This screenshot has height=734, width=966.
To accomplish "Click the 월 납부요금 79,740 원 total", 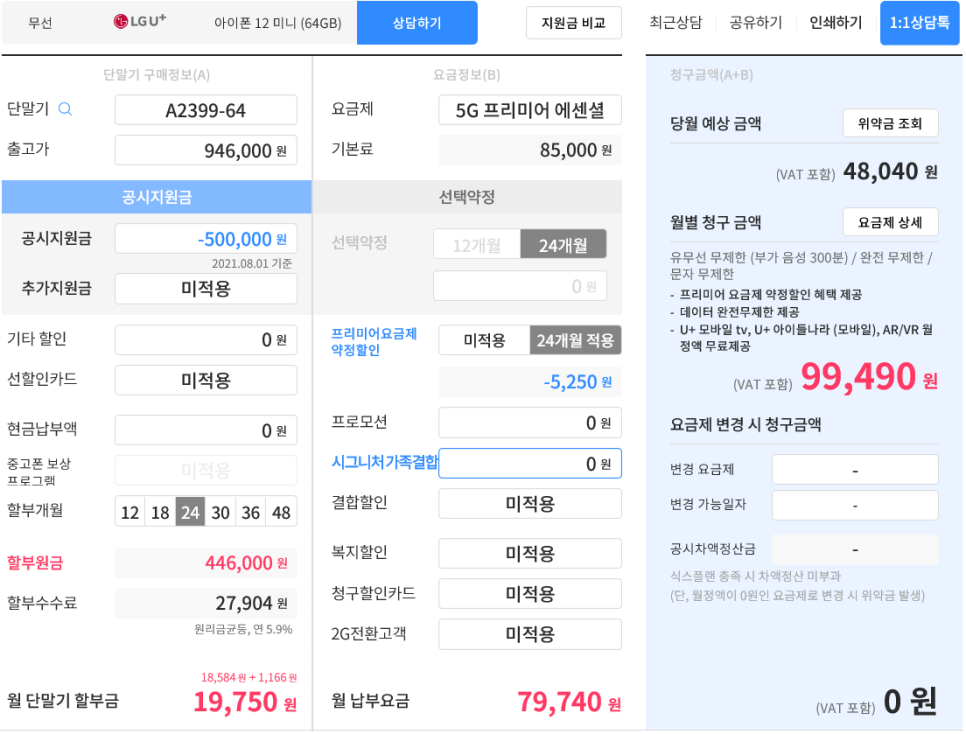I will click(x=569, y=702).
